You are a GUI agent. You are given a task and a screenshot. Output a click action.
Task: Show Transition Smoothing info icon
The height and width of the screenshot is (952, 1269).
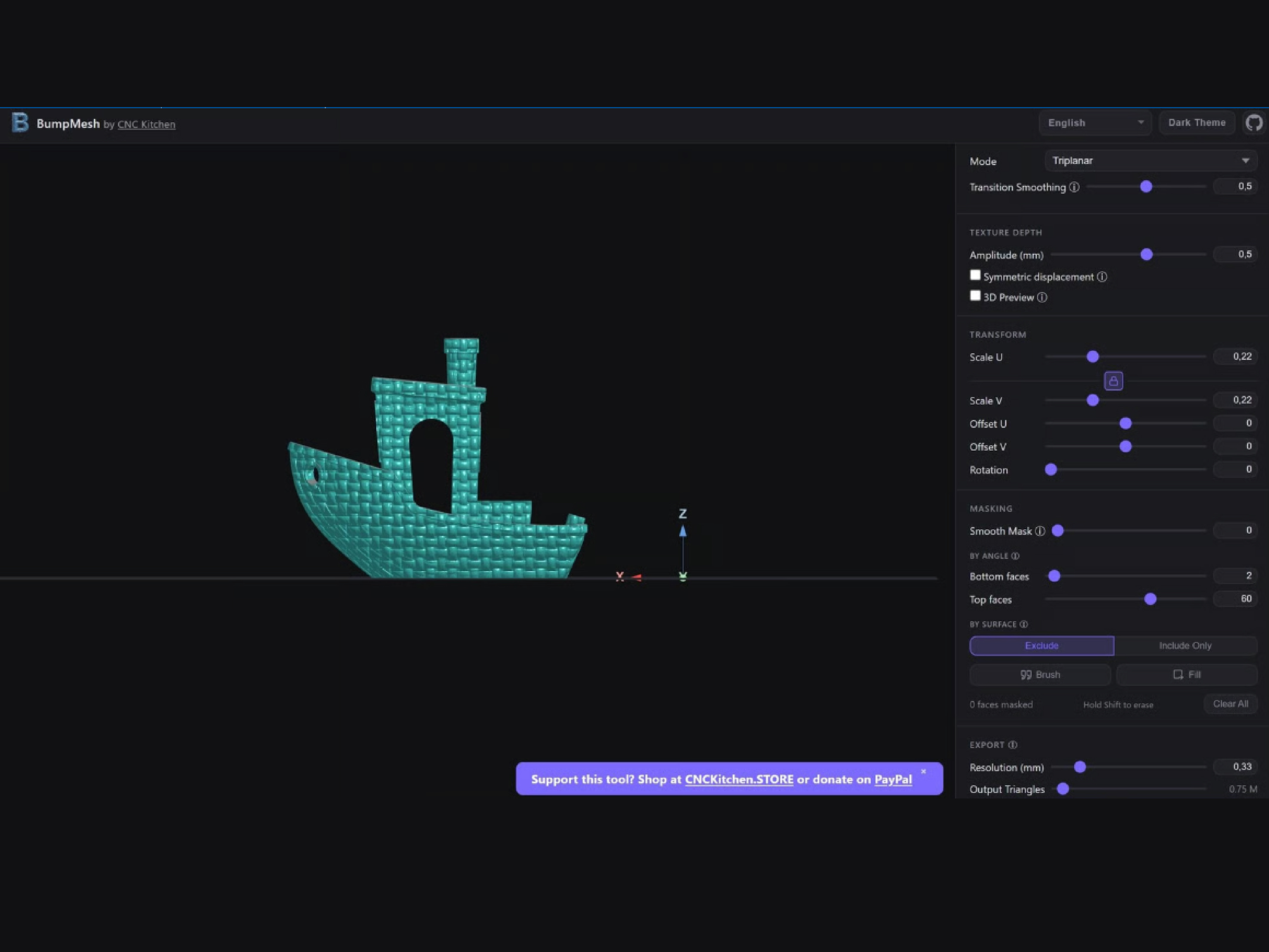point(1074,187)
